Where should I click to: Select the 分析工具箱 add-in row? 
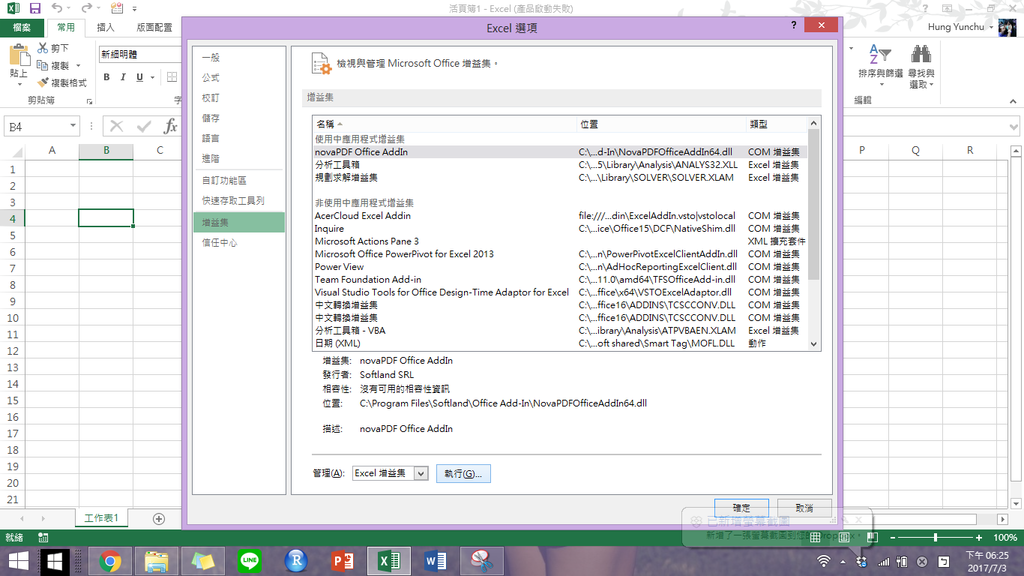coord(560,165)
